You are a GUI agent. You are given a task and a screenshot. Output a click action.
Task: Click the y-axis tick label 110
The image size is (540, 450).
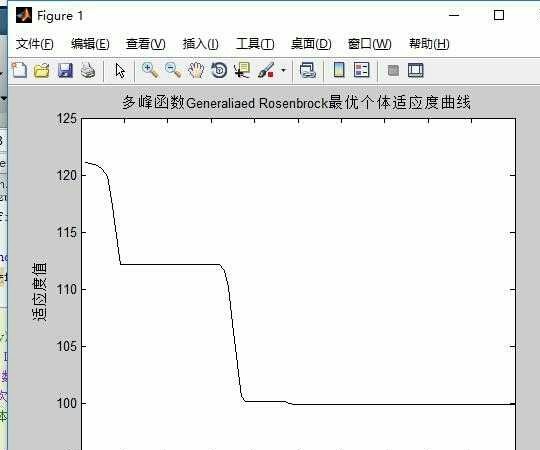pos(67,289)
